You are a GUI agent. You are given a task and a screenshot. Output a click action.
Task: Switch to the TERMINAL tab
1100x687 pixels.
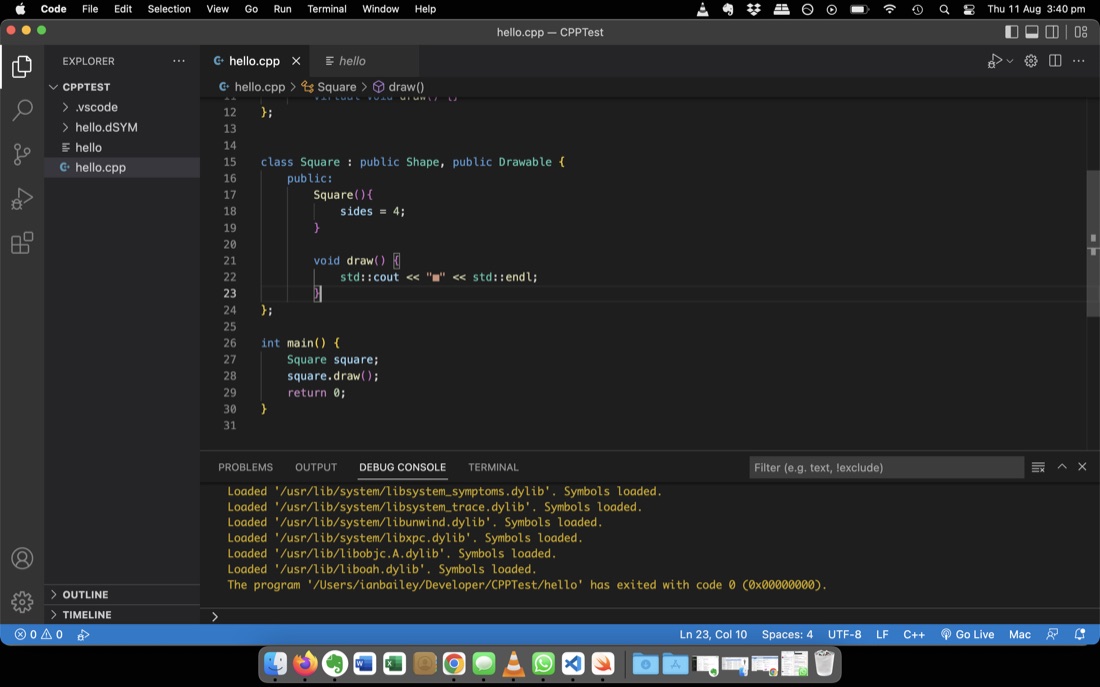[493, 467]
